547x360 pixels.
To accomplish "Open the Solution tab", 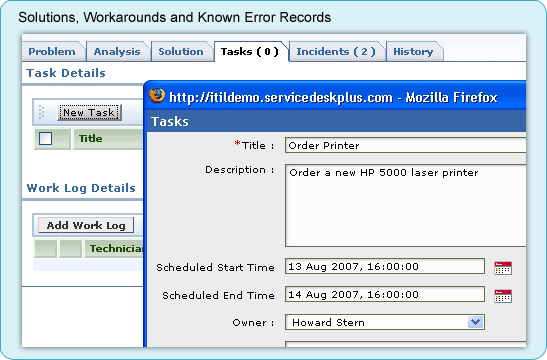I will 181,52.
